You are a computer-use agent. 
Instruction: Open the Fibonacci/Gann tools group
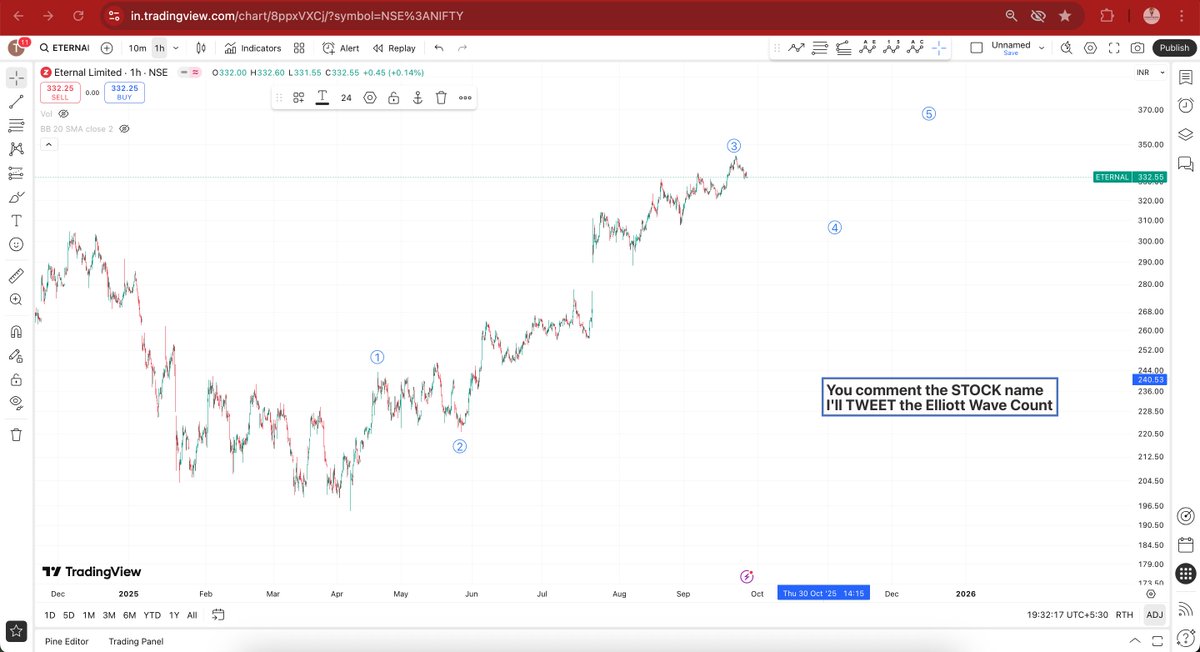tap(16, 125)
